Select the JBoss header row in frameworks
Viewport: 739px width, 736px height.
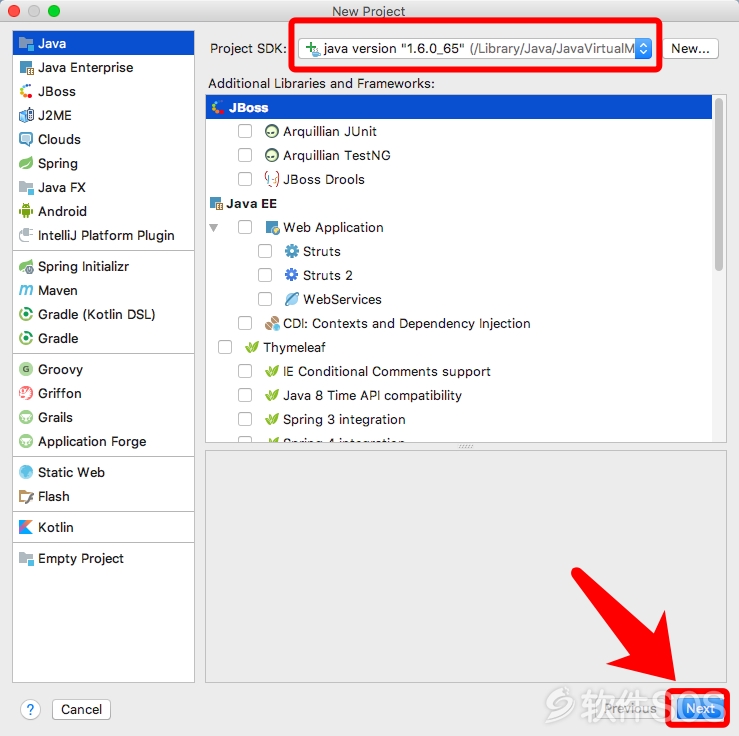tap(459, 107)
